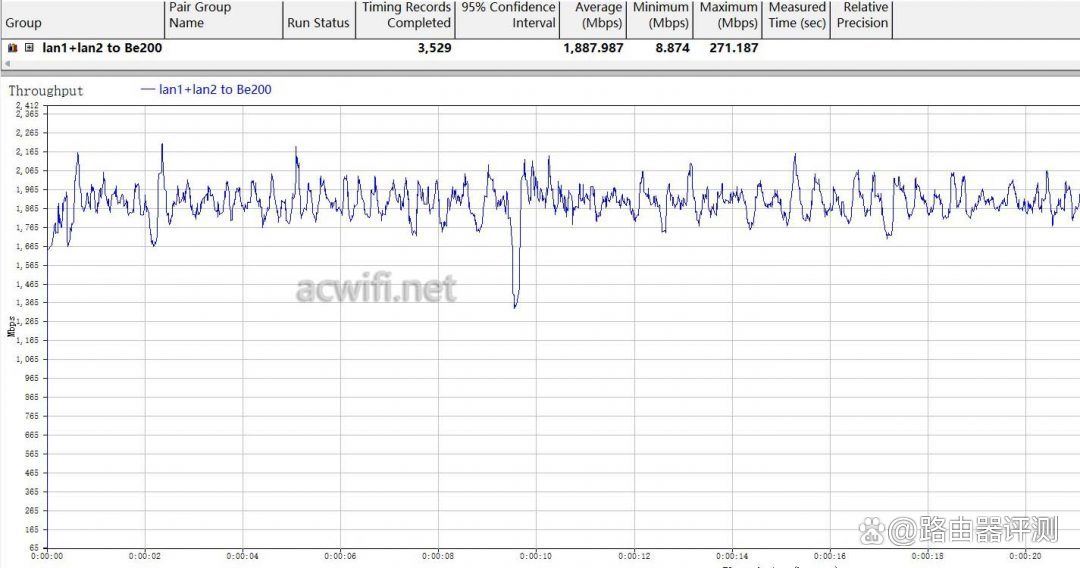This screenshot has width=1080, height=568.
Task: Click the 95% Confidence Interval header
Action: [x=508, y=15]
